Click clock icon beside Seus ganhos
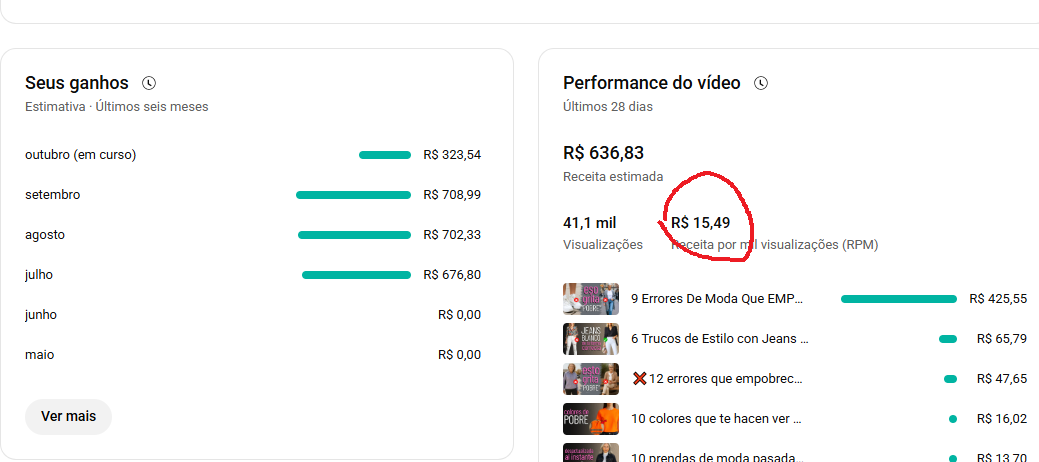The image size is (1039, 462). (149, 83)
